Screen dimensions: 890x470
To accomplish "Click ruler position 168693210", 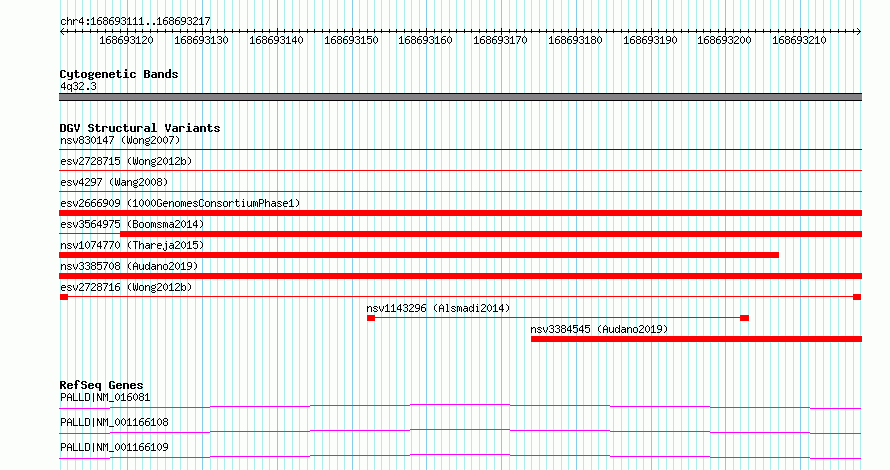I will (799, 40).
